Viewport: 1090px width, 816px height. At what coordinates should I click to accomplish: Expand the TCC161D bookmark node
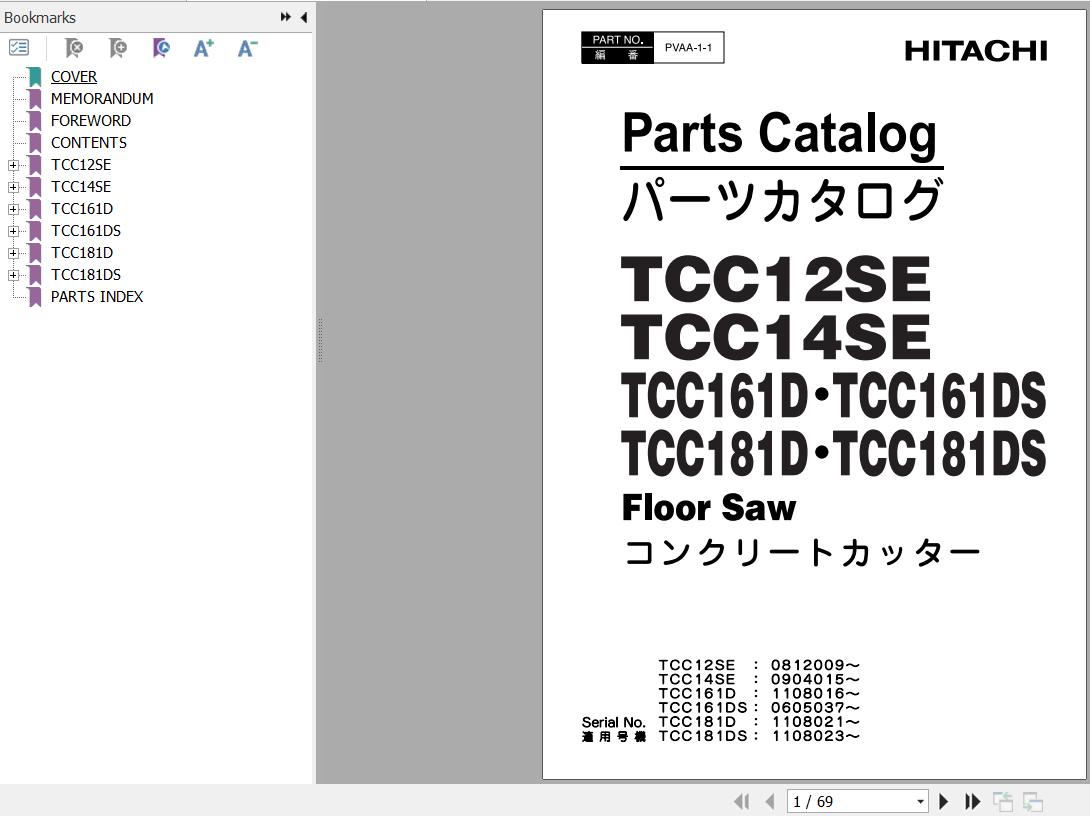click(x=13, y=209)
